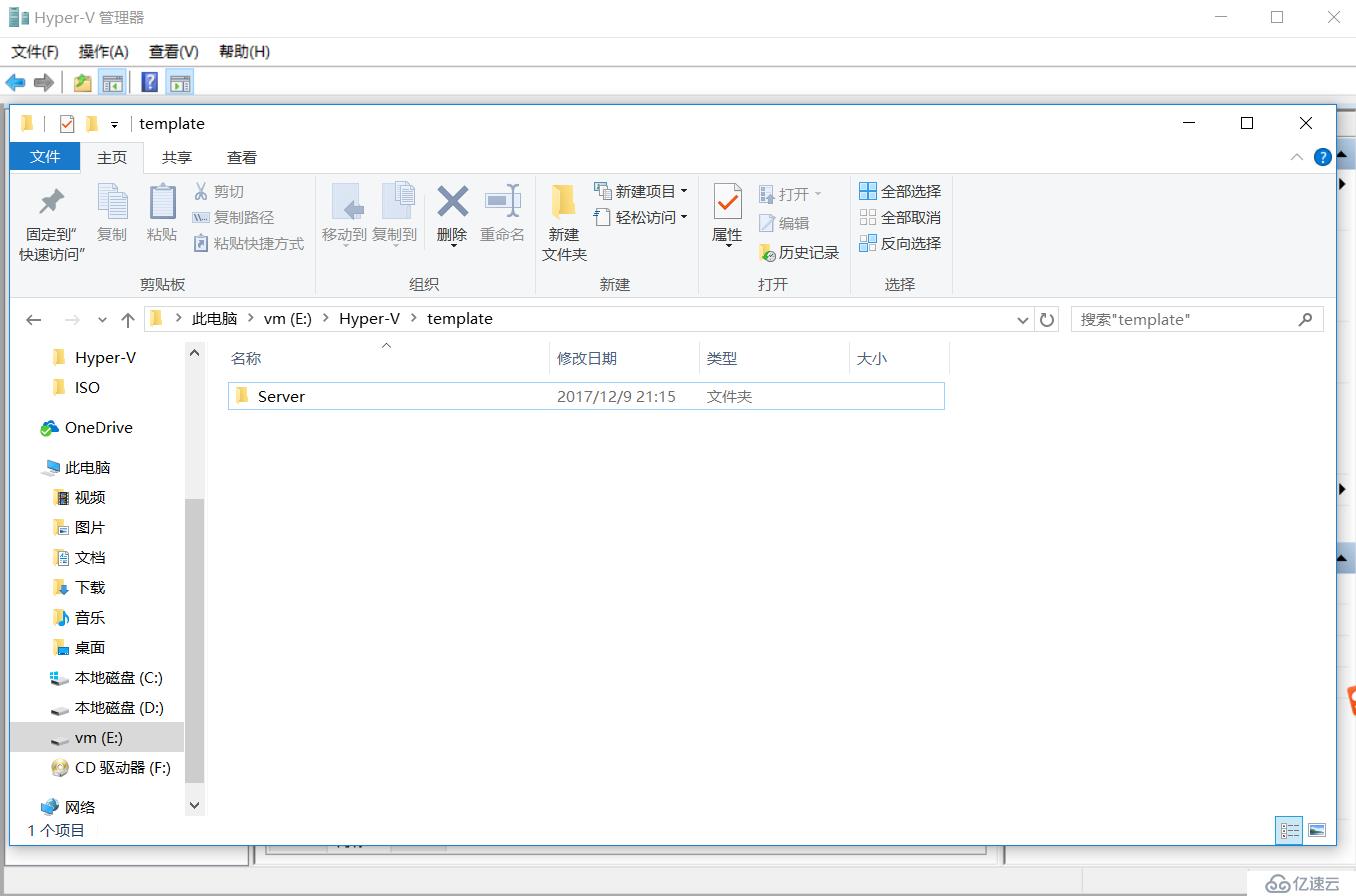Viewport: 1356px width, 896px height.
Task: Click Hyper-V Manager up-folder toolbar icon
Action: click(x=82, y=83)
